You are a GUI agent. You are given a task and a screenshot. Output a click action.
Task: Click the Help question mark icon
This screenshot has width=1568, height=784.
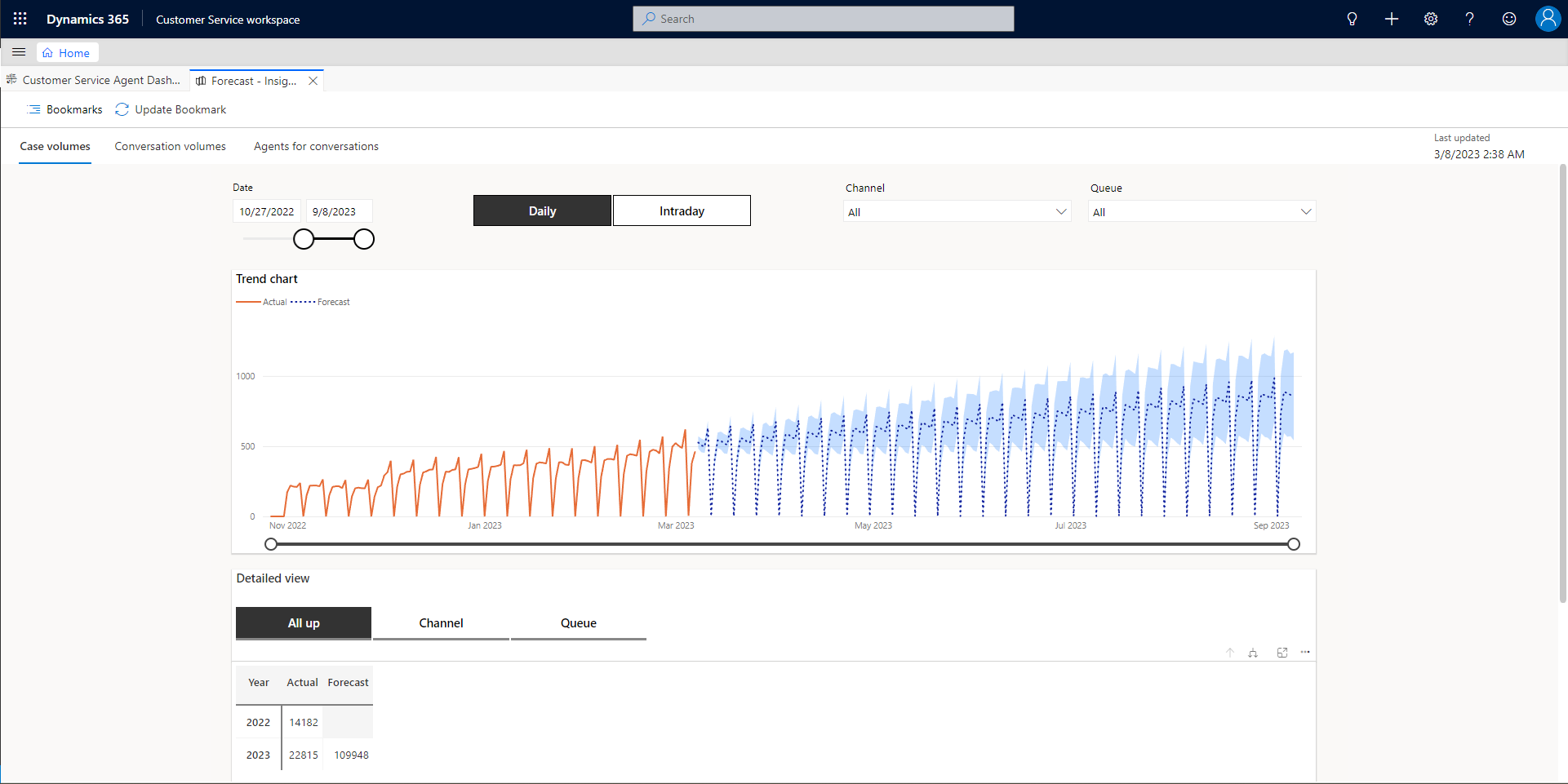[x=1470, y=19]
